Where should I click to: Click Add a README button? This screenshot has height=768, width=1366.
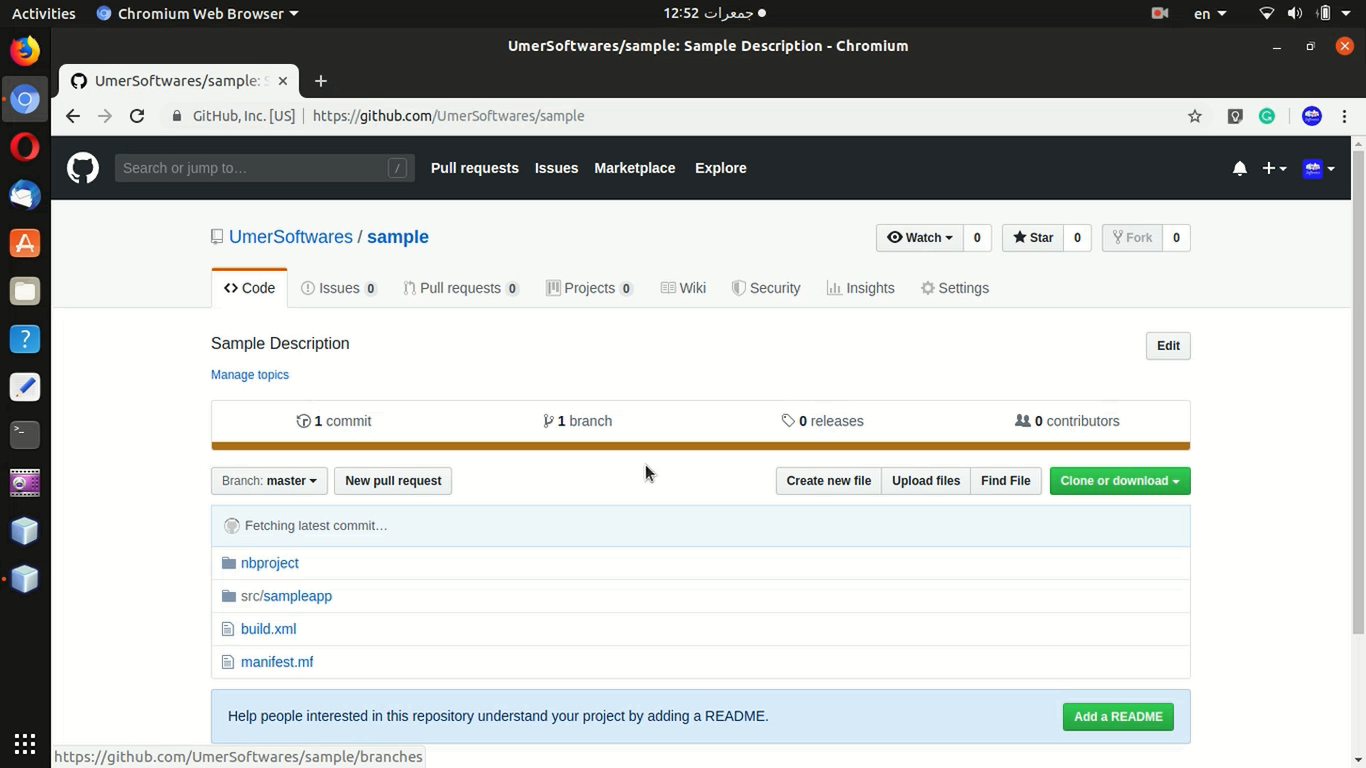1118,717
